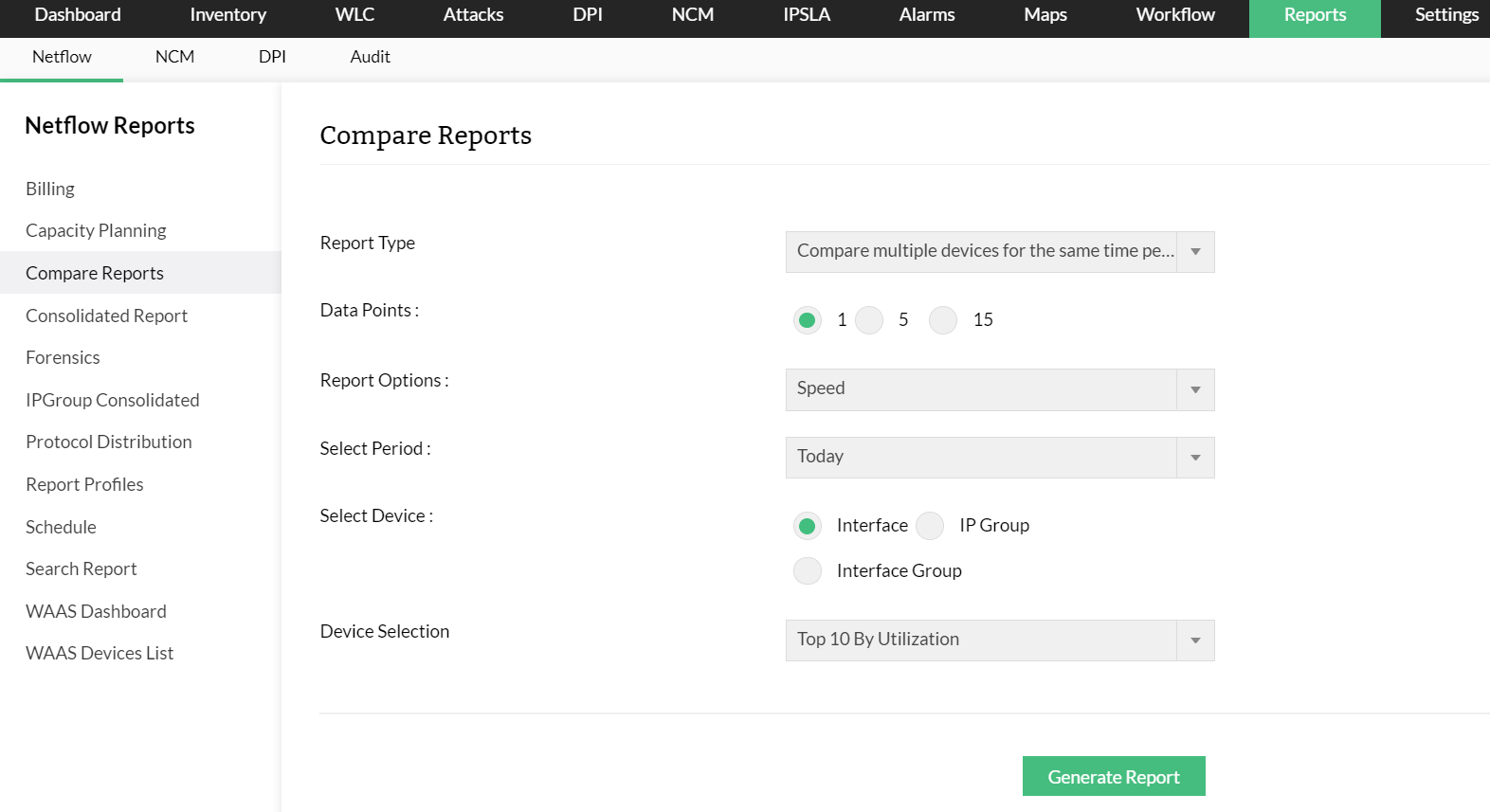1490x812 pixels.
Task: Open the Forensics report link
Action: [63, 358]
